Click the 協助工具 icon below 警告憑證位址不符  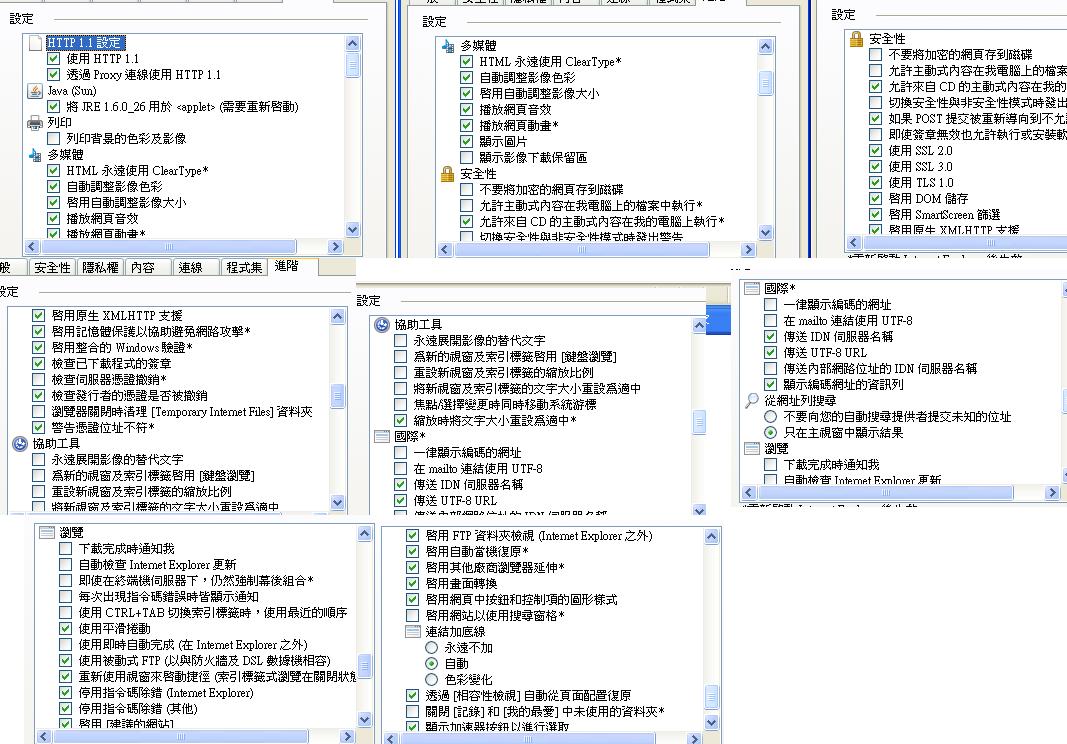(20, 443)
